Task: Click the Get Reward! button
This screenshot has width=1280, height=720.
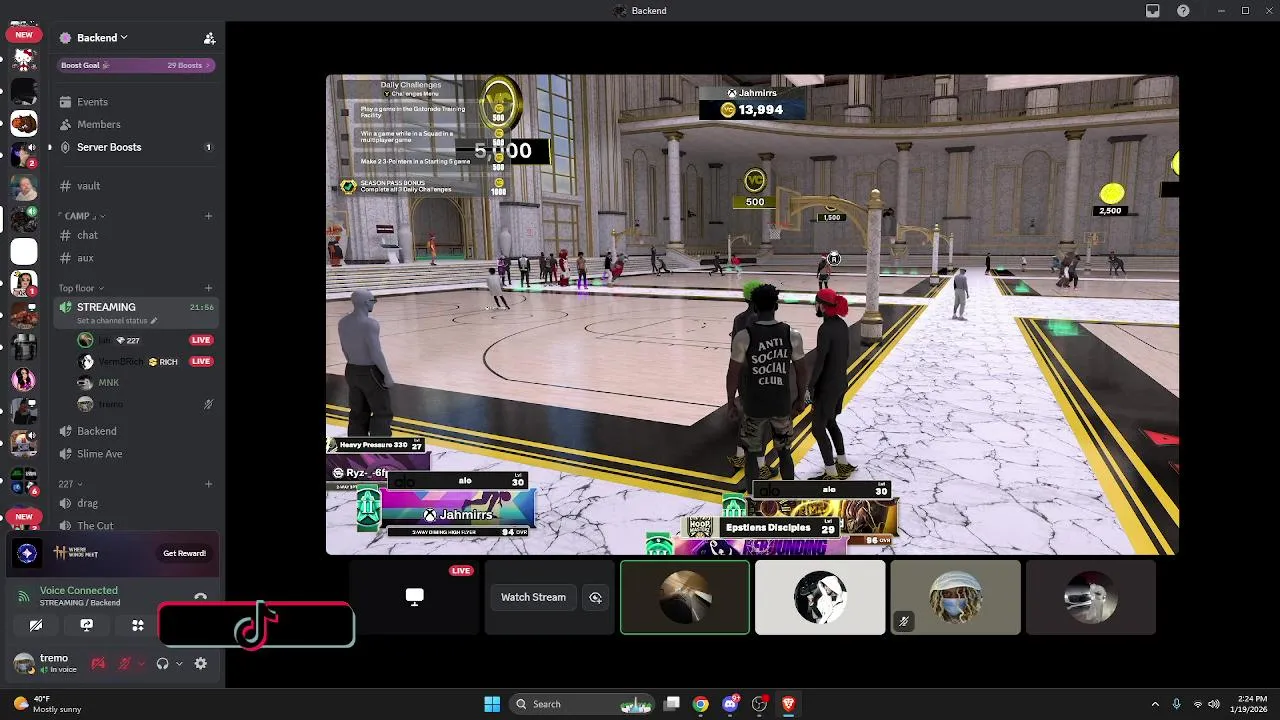Action: pos(185,553)
